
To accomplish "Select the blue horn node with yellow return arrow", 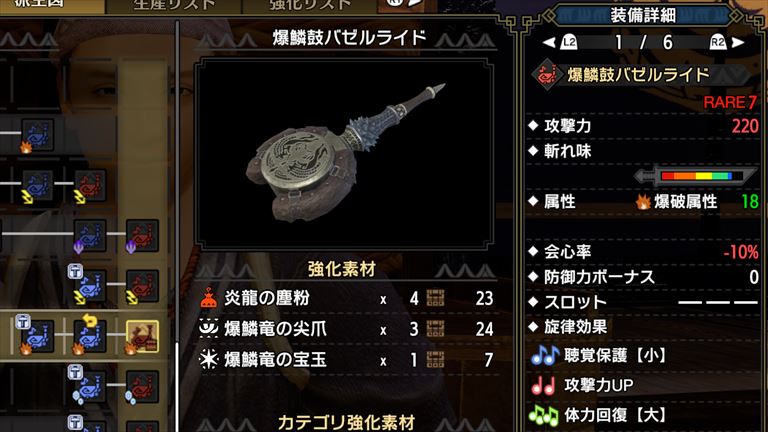I will pyautogui.click(x=90, y=336).
